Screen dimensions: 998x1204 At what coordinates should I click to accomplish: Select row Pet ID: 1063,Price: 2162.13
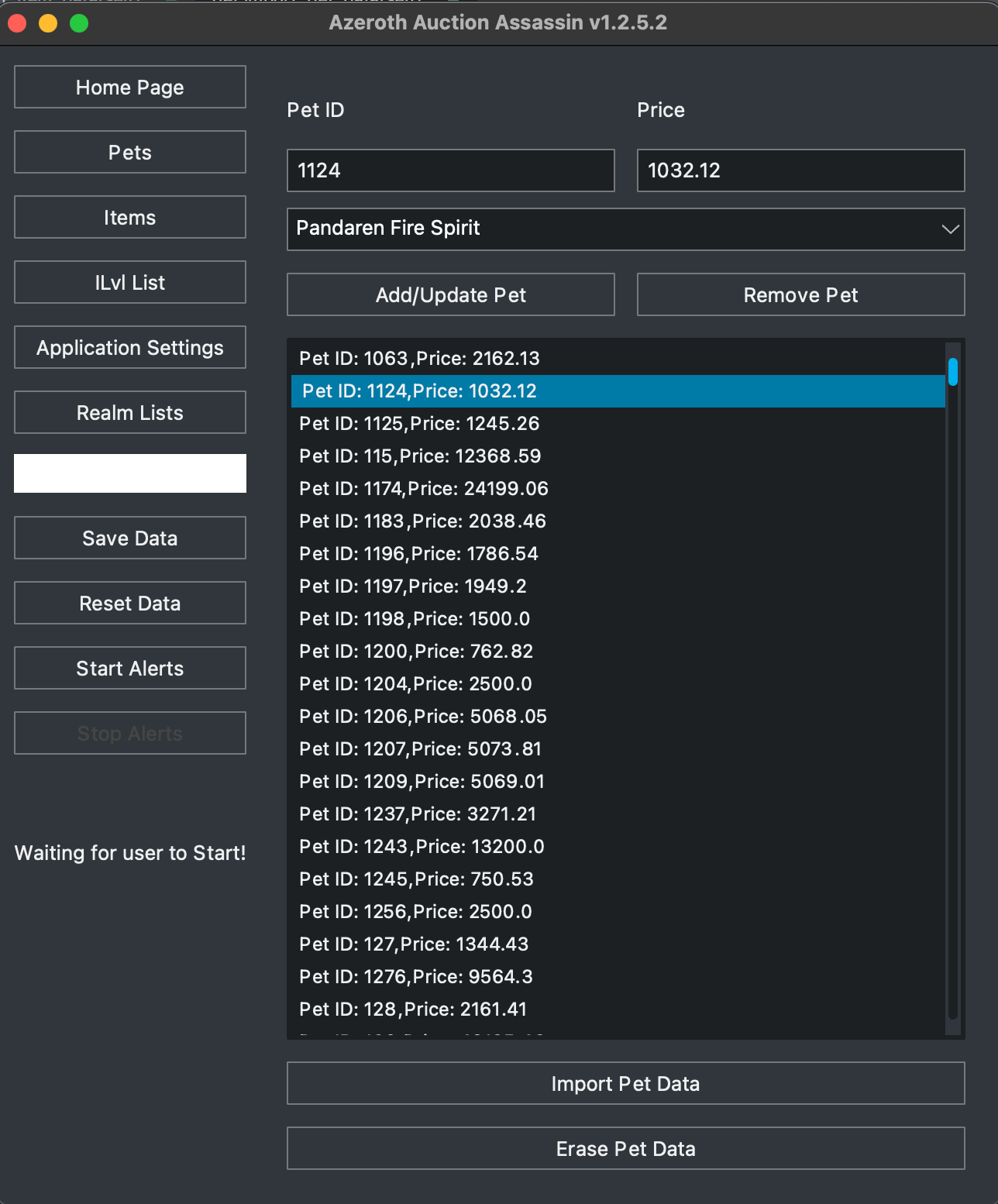(618, 359)
